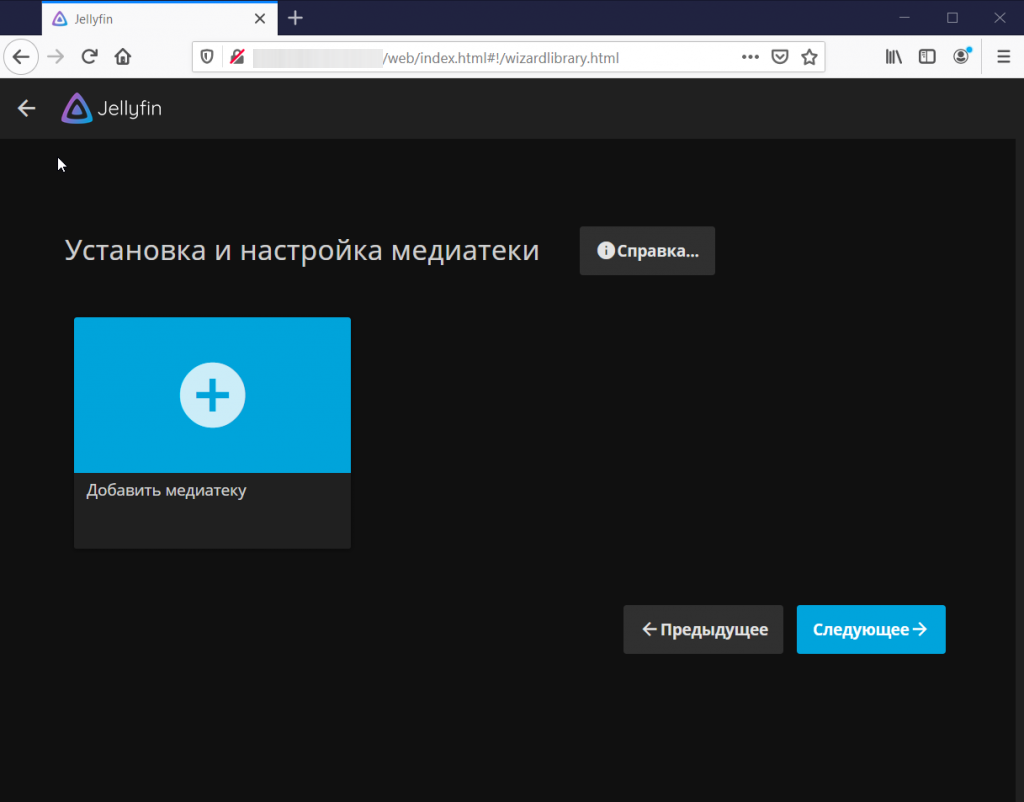Screen dimensions: 1024x802
Task: Proceed with the Следующее button
Action: 870,629
